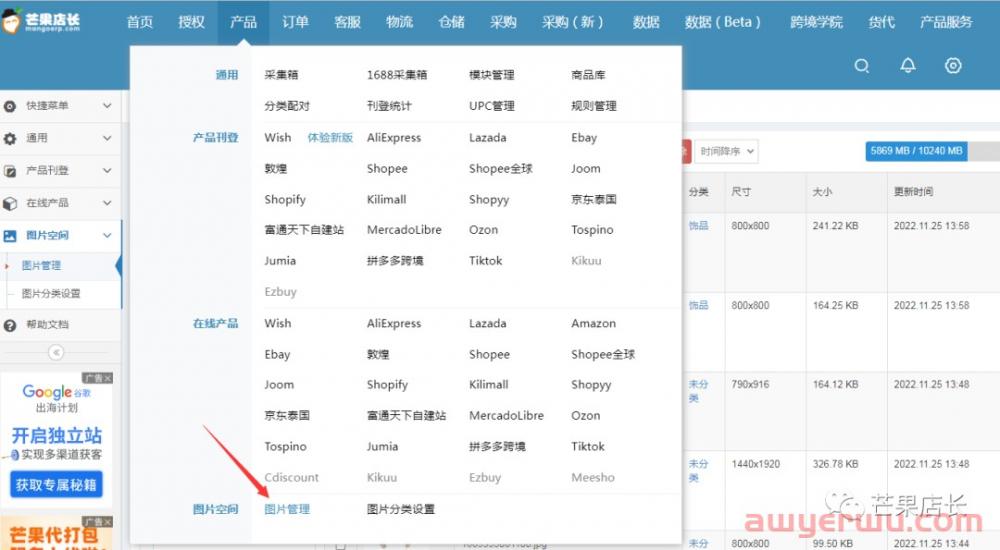Collapse the sidebar with the double-arrow button
Viewport: 1000px width, 550px height.
pos(56,352)
